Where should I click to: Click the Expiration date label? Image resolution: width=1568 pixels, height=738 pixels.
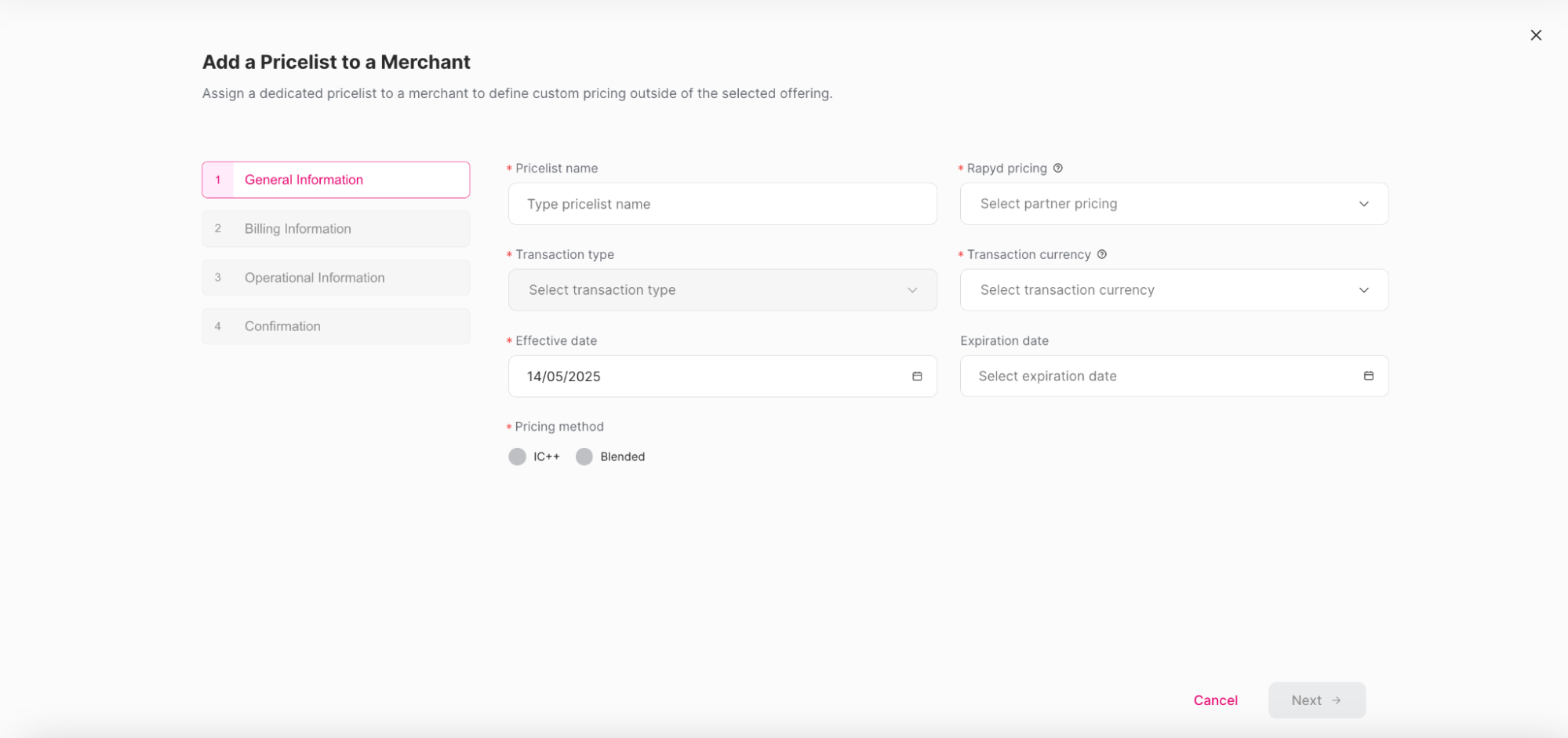1004,340
